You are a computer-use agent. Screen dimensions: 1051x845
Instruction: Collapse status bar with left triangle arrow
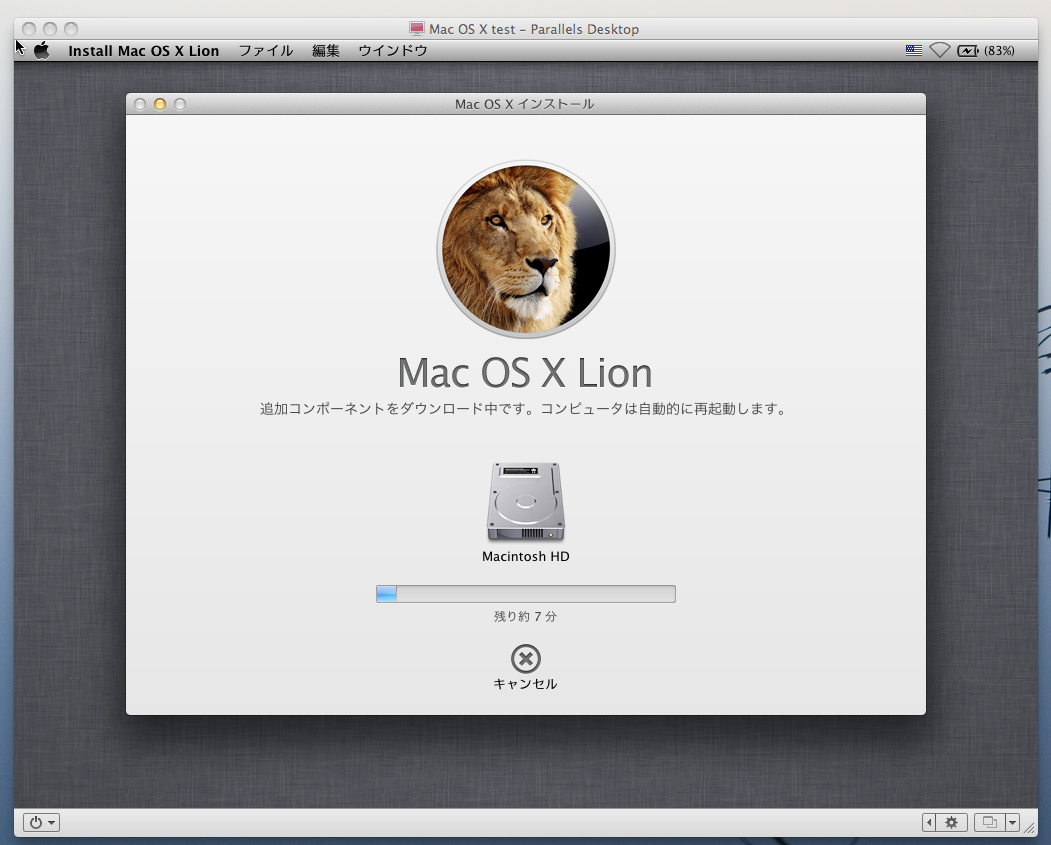click(x=930, y=822)
